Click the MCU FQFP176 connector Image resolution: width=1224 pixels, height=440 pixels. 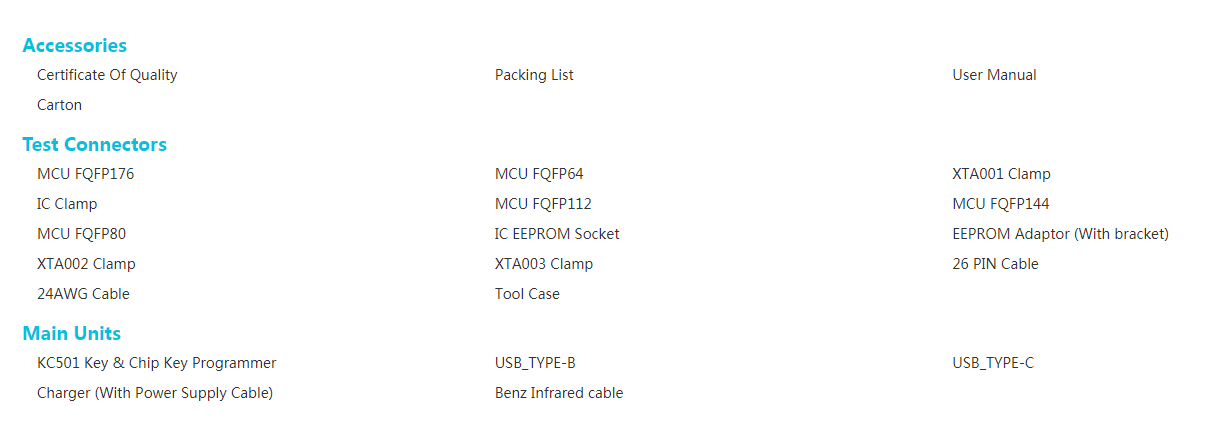point(86,174)
